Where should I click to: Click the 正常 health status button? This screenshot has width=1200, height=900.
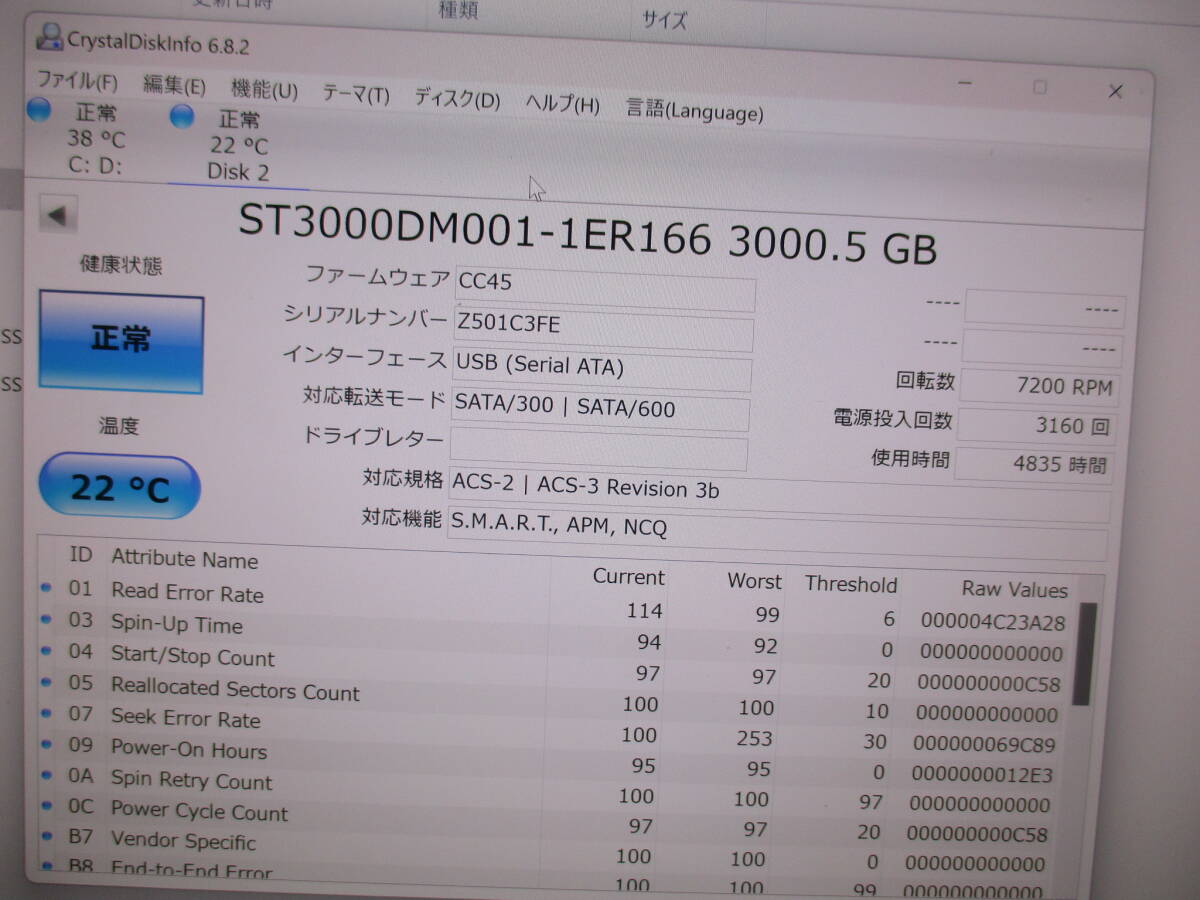click(x=121, y=343)
